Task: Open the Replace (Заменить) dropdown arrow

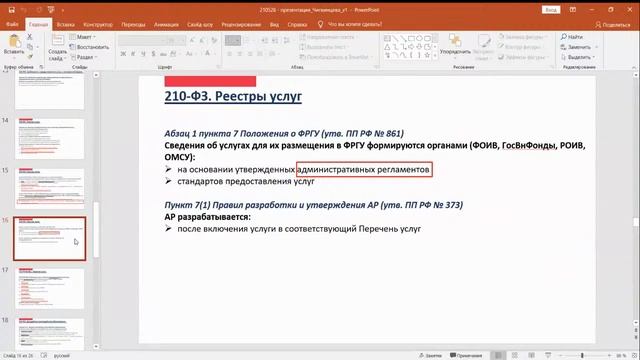Action: point(597,47)
